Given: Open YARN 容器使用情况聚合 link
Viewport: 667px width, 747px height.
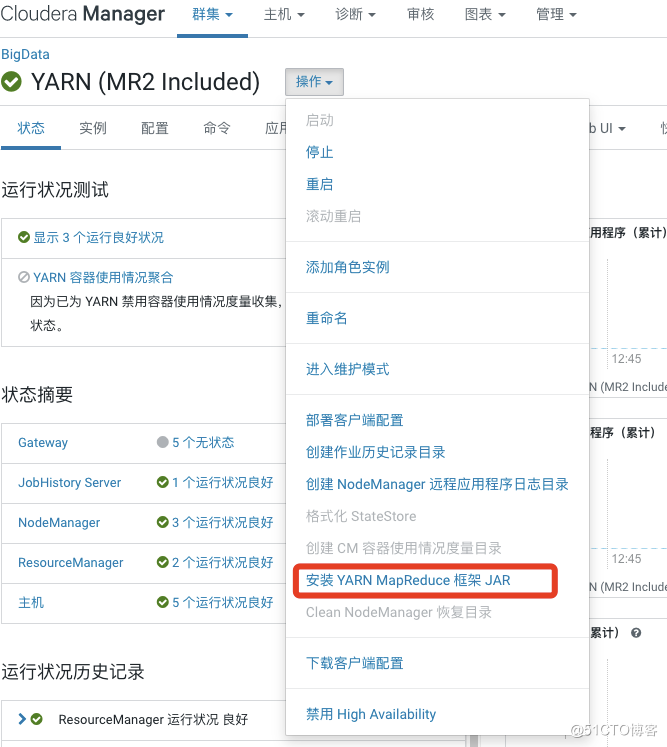Looking at the screenshot, I should (103, 277).
